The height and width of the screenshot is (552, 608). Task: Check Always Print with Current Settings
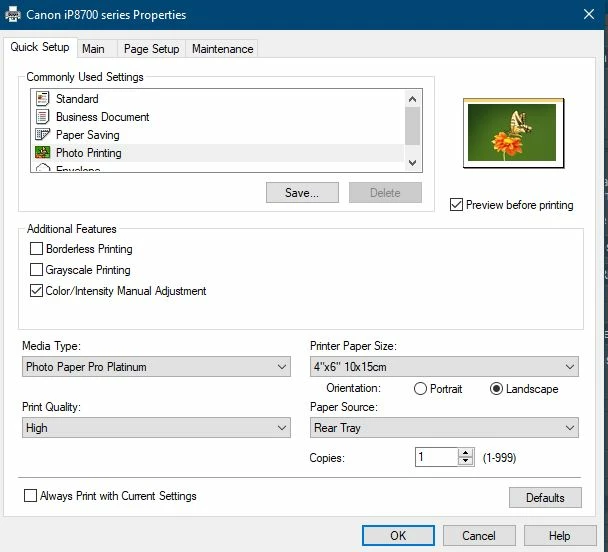[30, 495]
